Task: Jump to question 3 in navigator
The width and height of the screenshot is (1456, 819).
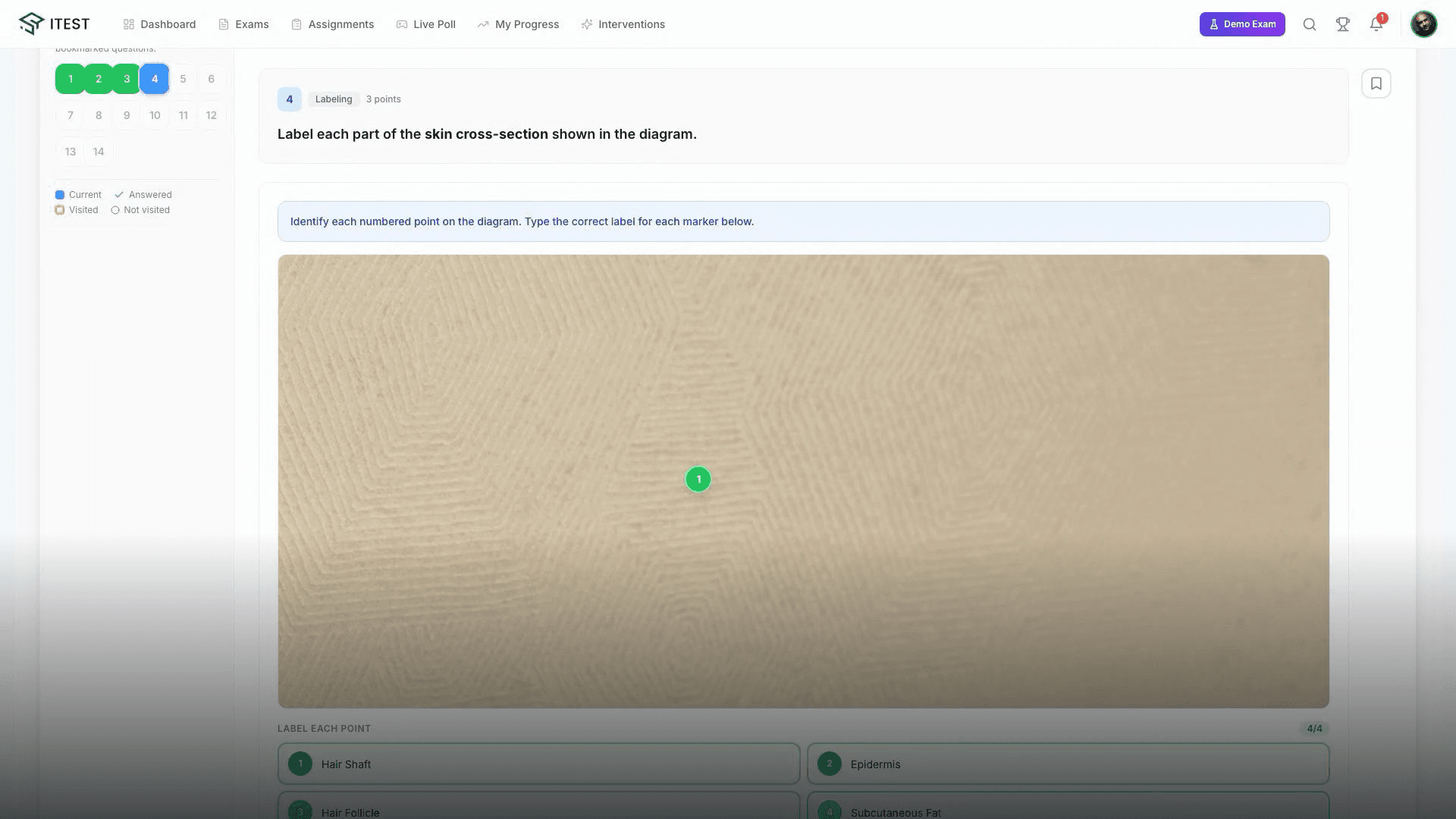Action: pos(127,79)
